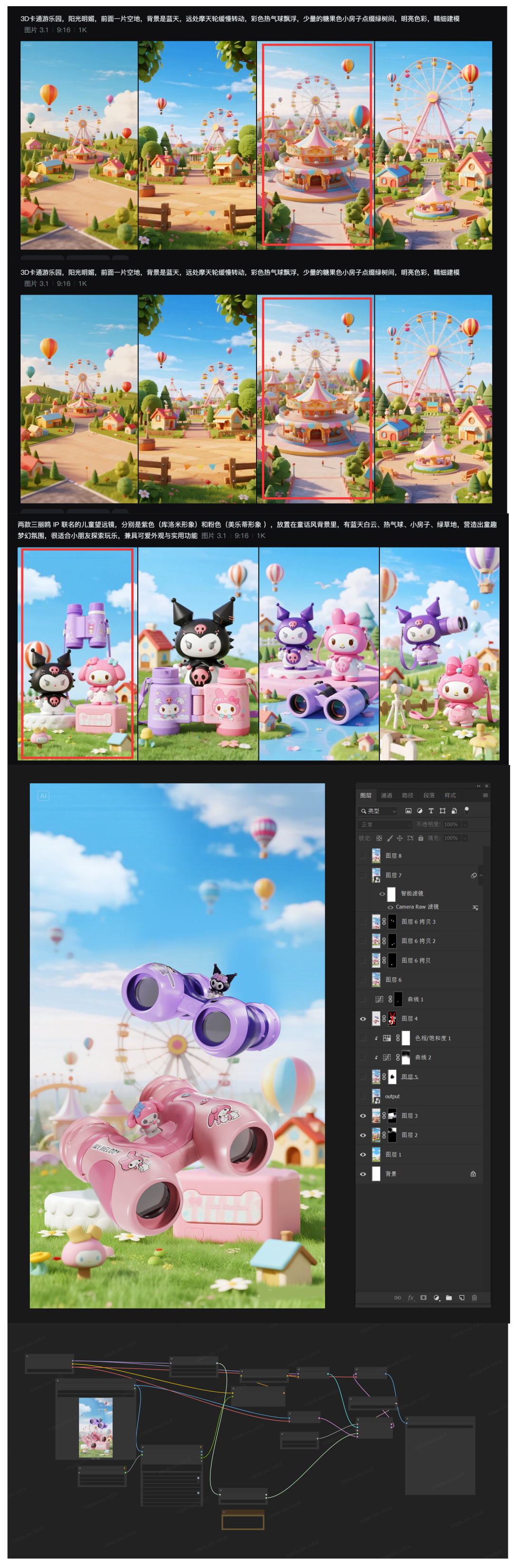Click the hue/saturation icon of 色相/饱和度 1
This screenshot has height=1568, width=513.
click(x=387, y=1038)
